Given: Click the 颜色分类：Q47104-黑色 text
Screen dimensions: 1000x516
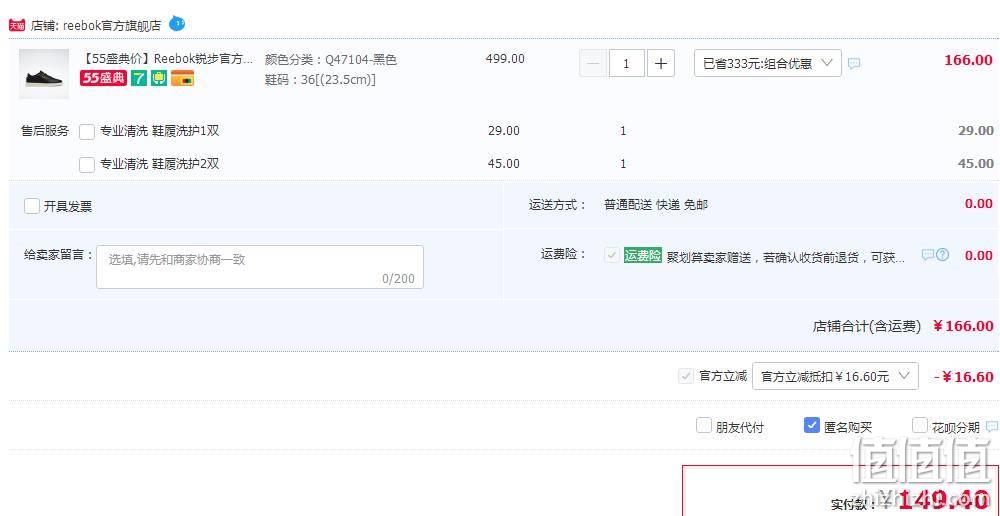Looking at the screenshot, I should click(x=330, y=60).
